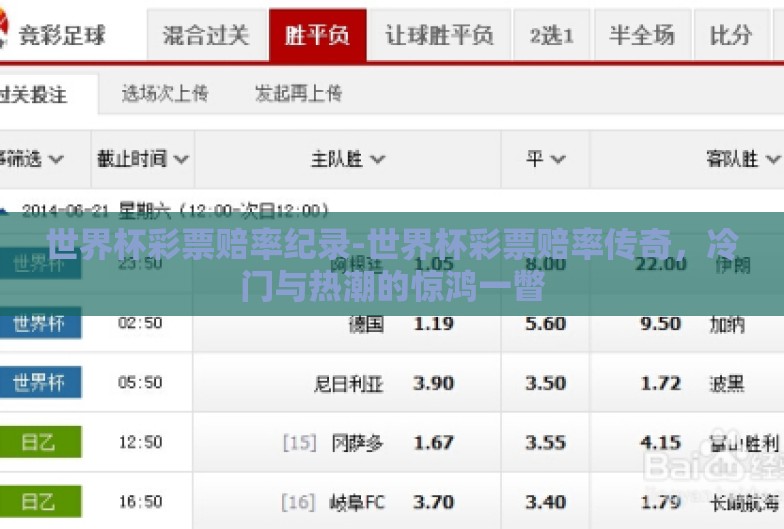The height and width of the screenshot is (529, 784).
Task: Click the 02:50 deadline time
Action: pyautogui.click(x=140, y=323)
